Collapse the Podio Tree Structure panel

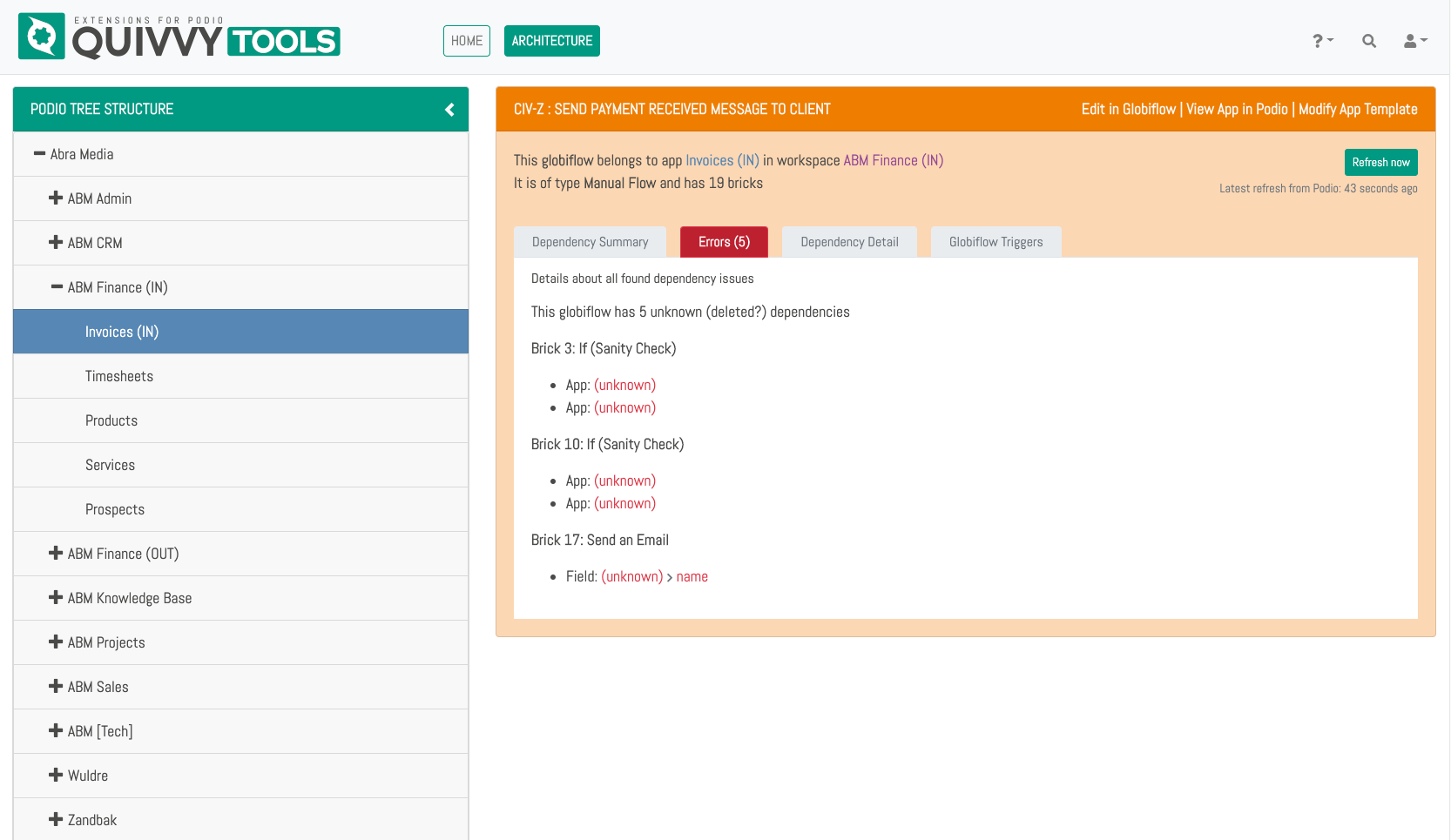449,110
